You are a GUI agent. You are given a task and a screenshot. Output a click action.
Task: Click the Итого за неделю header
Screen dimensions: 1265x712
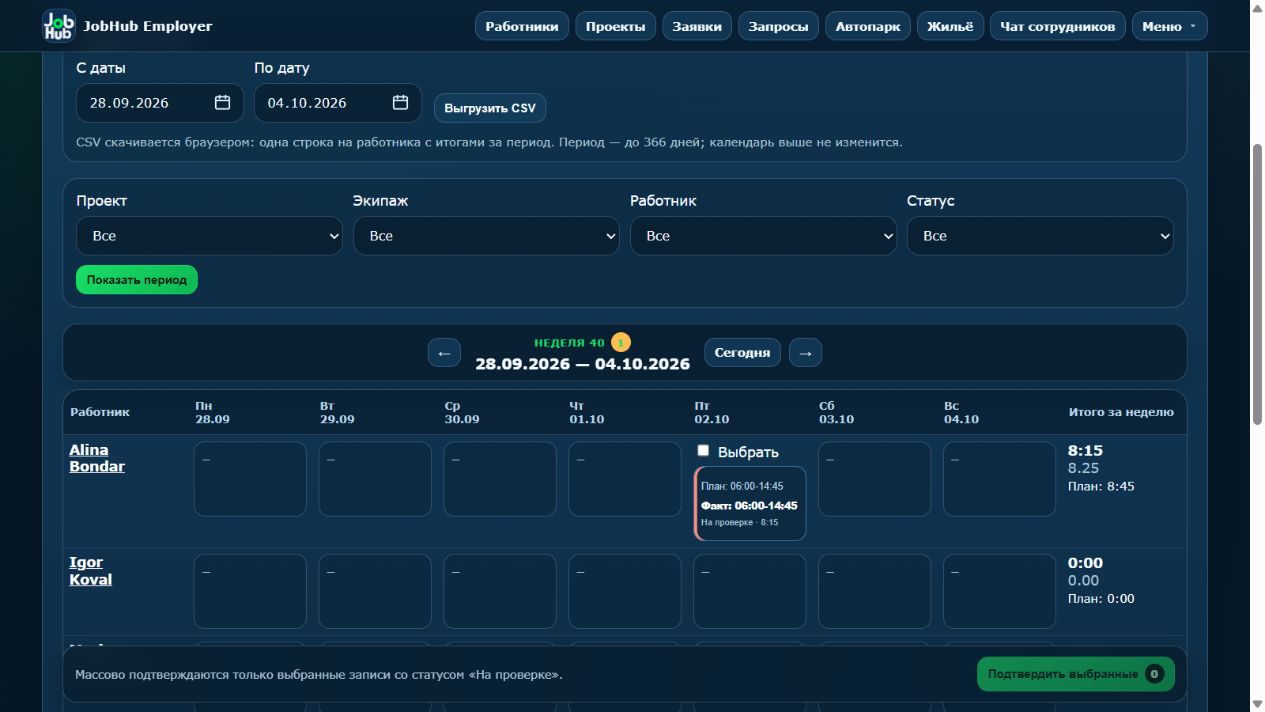pos(1121,412)
